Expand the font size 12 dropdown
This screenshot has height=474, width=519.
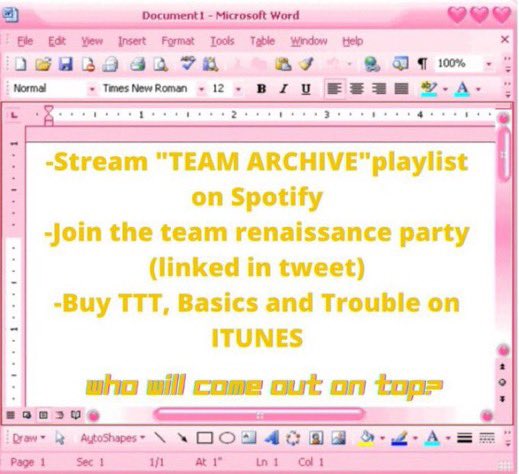tap(238, 89)
